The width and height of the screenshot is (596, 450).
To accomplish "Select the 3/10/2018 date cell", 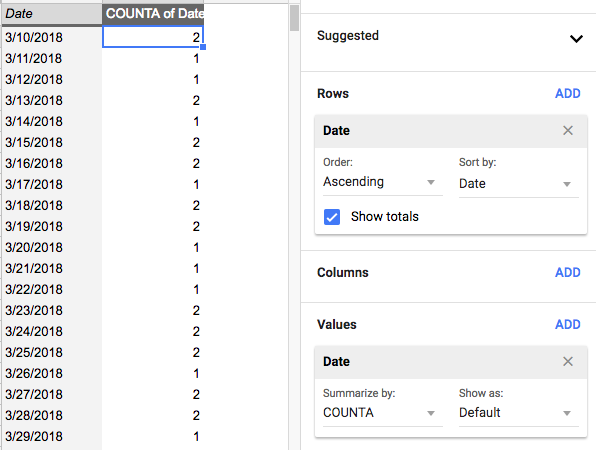I will [52, 37].
